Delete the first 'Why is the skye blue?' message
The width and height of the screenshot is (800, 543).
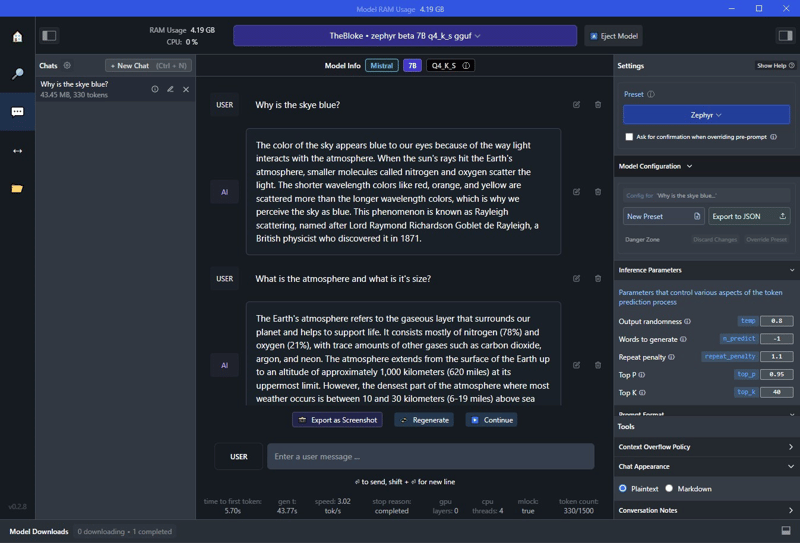[x=598, y=105]
